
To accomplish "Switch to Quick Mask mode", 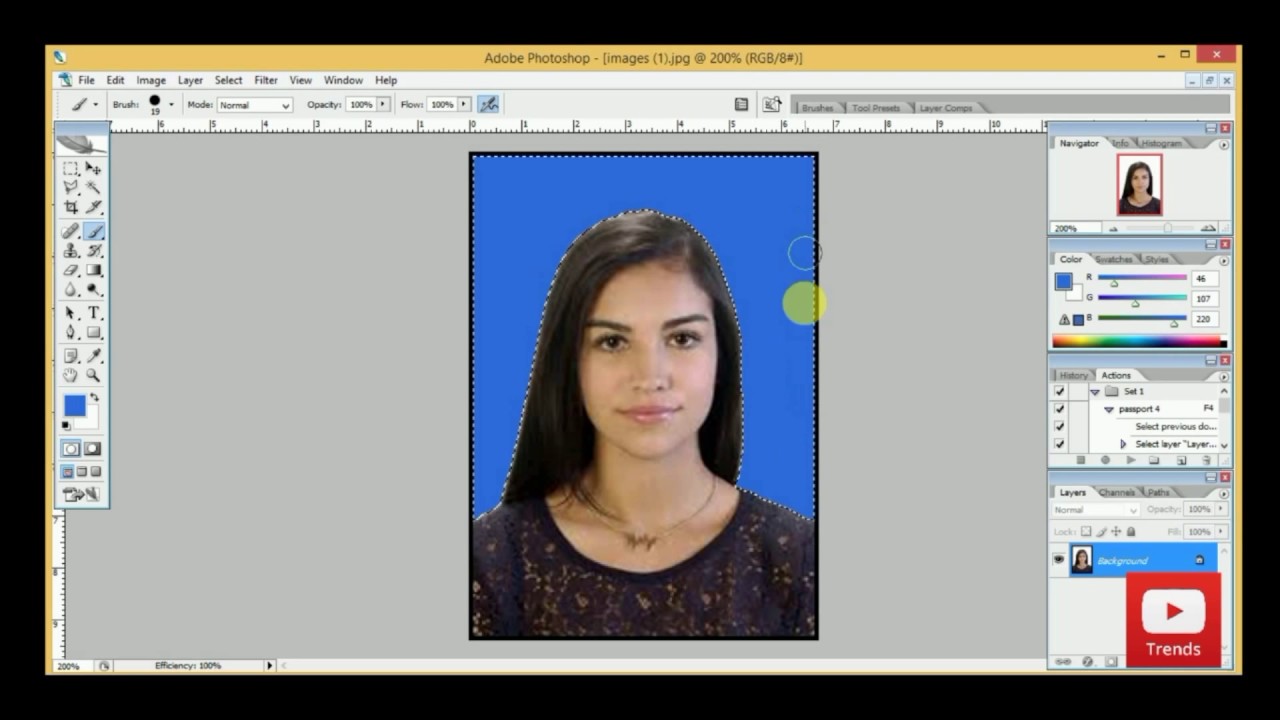I will (92, 449).
